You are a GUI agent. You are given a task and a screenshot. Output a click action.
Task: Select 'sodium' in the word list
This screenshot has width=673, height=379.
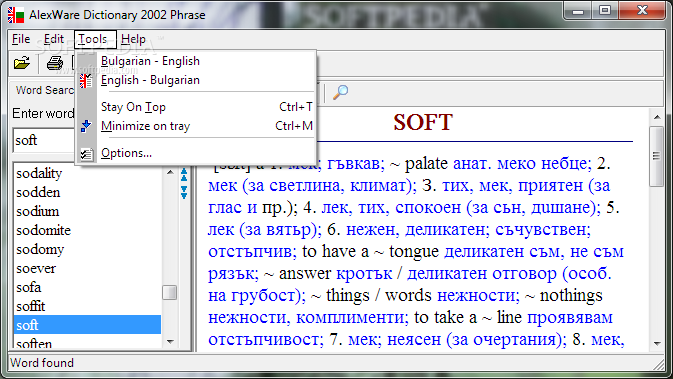tap(88, 211)
